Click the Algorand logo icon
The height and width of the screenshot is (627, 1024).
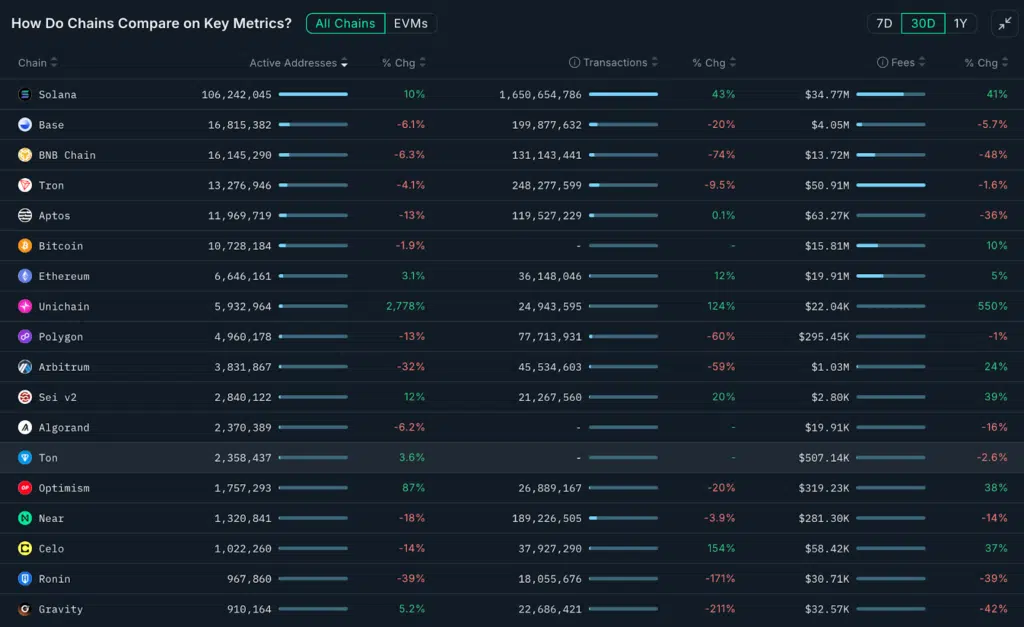pyautogui.click(x=25, y=427)
